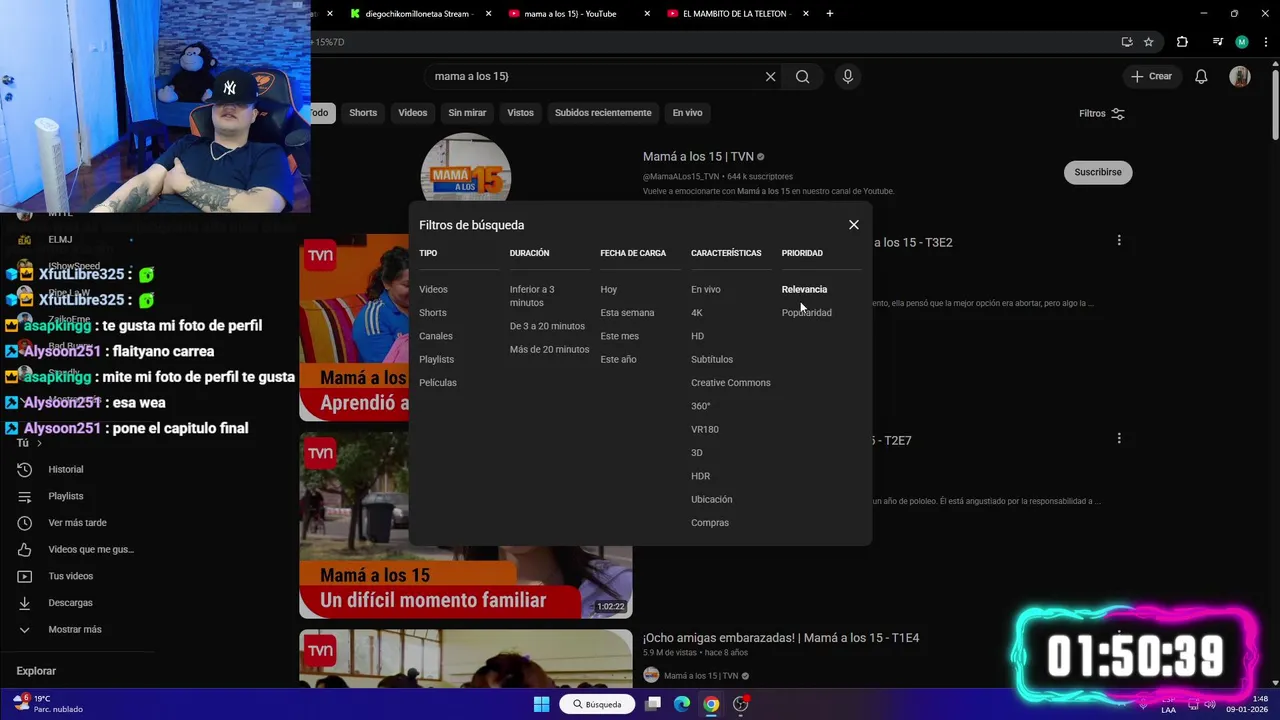Open Videos que me gustan in sidebar
1280x720 pixels.
90,549
